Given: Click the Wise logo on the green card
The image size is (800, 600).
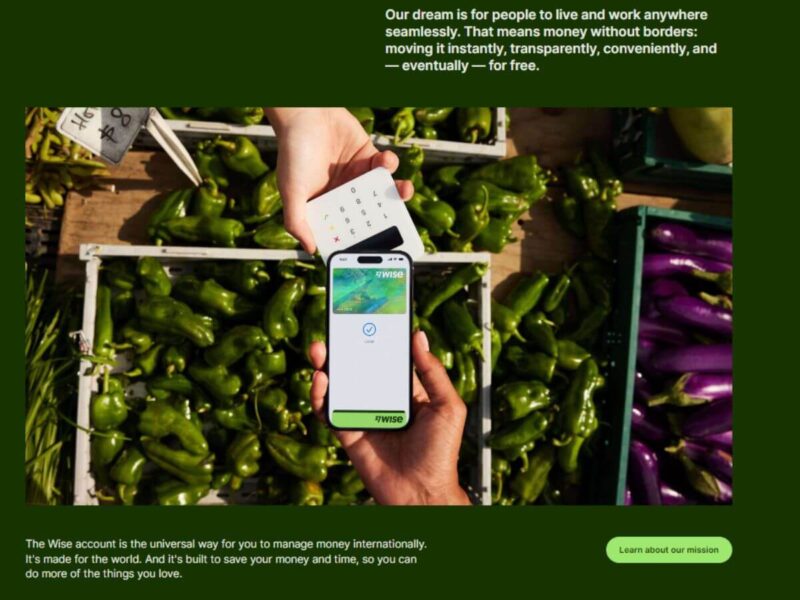Looking at the screenshot, I should coord(390,274).
